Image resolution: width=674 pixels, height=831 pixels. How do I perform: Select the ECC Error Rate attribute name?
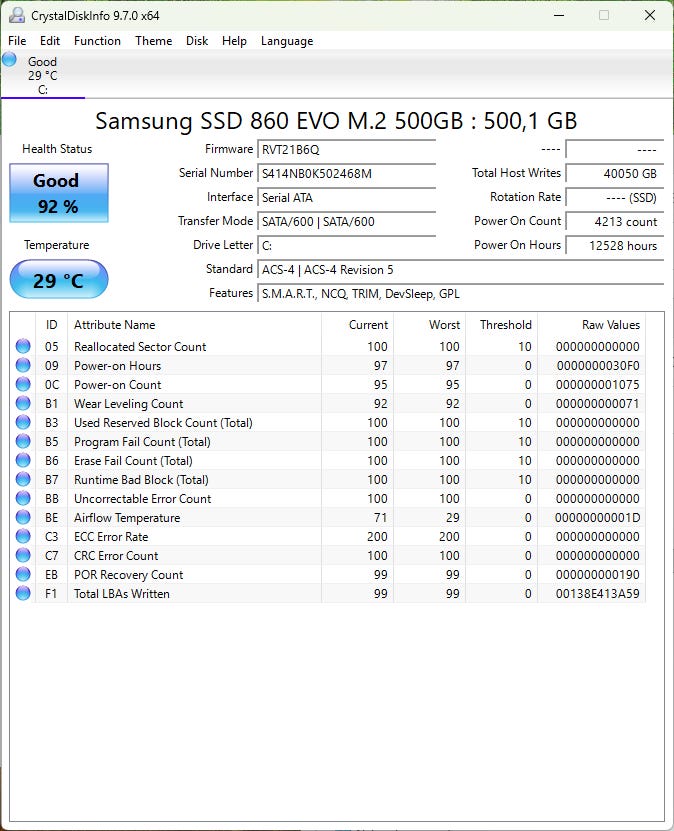[111, 537]
